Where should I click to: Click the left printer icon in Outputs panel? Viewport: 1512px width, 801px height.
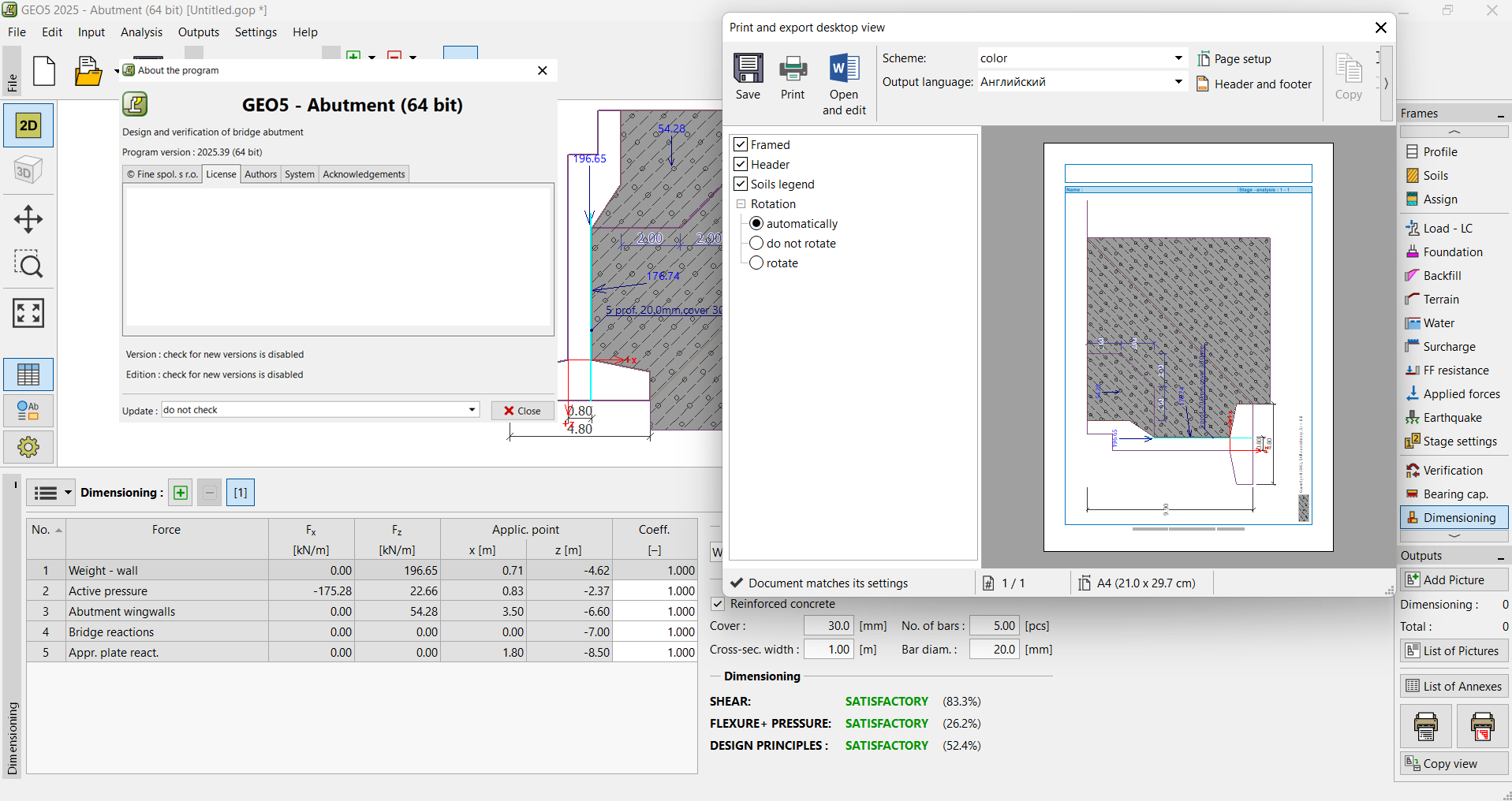click(1425, 725)
